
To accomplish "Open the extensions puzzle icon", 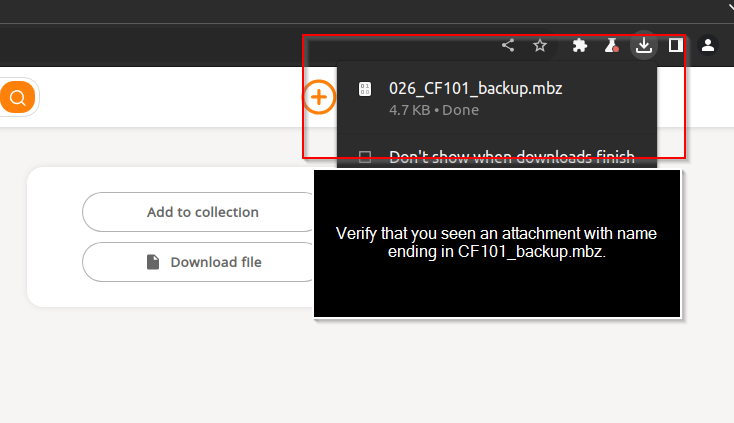I will click(x=580, y=45).
